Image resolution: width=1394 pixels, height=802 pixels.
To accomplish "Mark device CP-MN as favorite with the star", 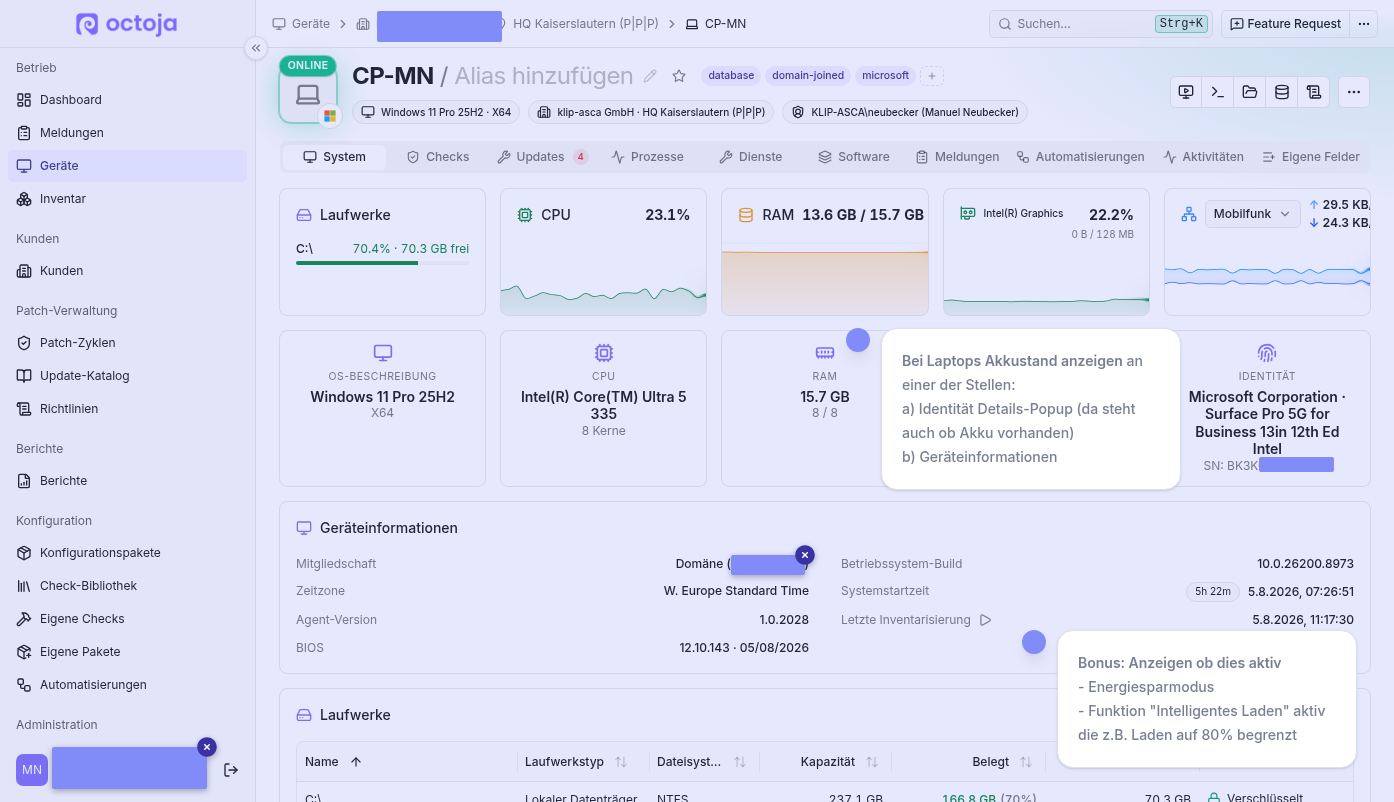I will [x=679, y=76].
